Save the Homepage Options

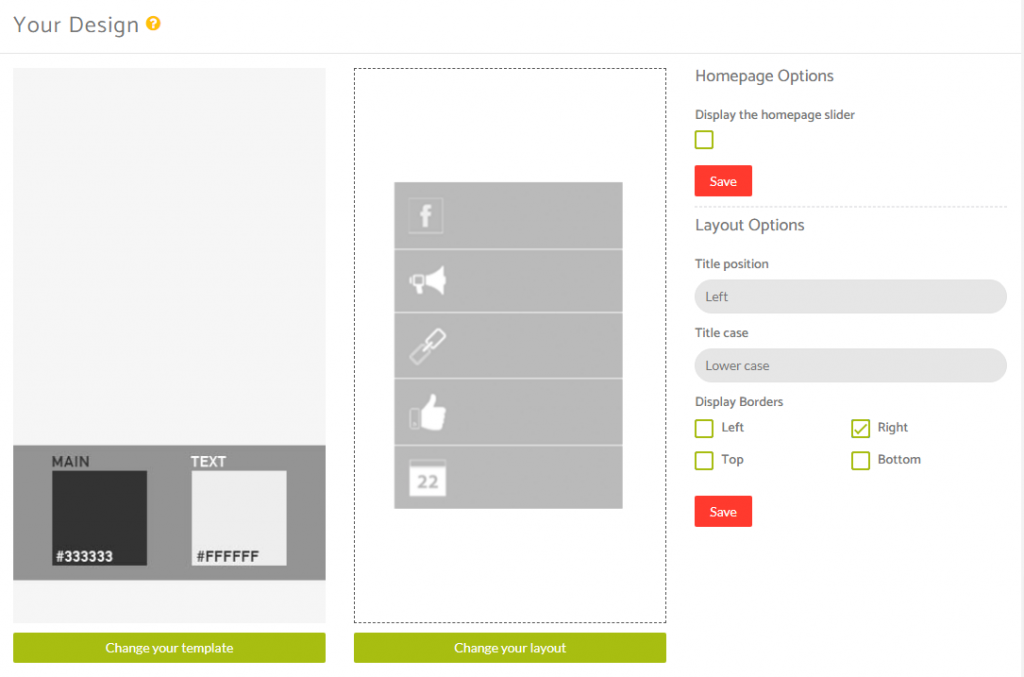click(723, 181)
